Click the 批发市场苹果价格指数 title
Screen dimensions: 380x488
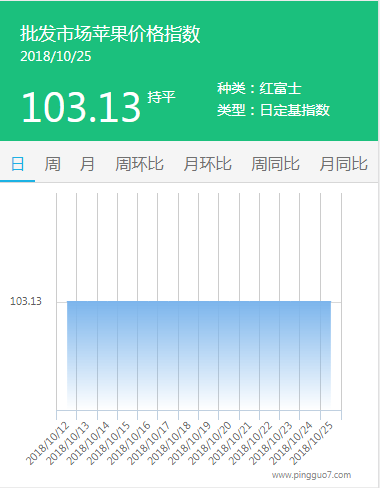point(110,34)
